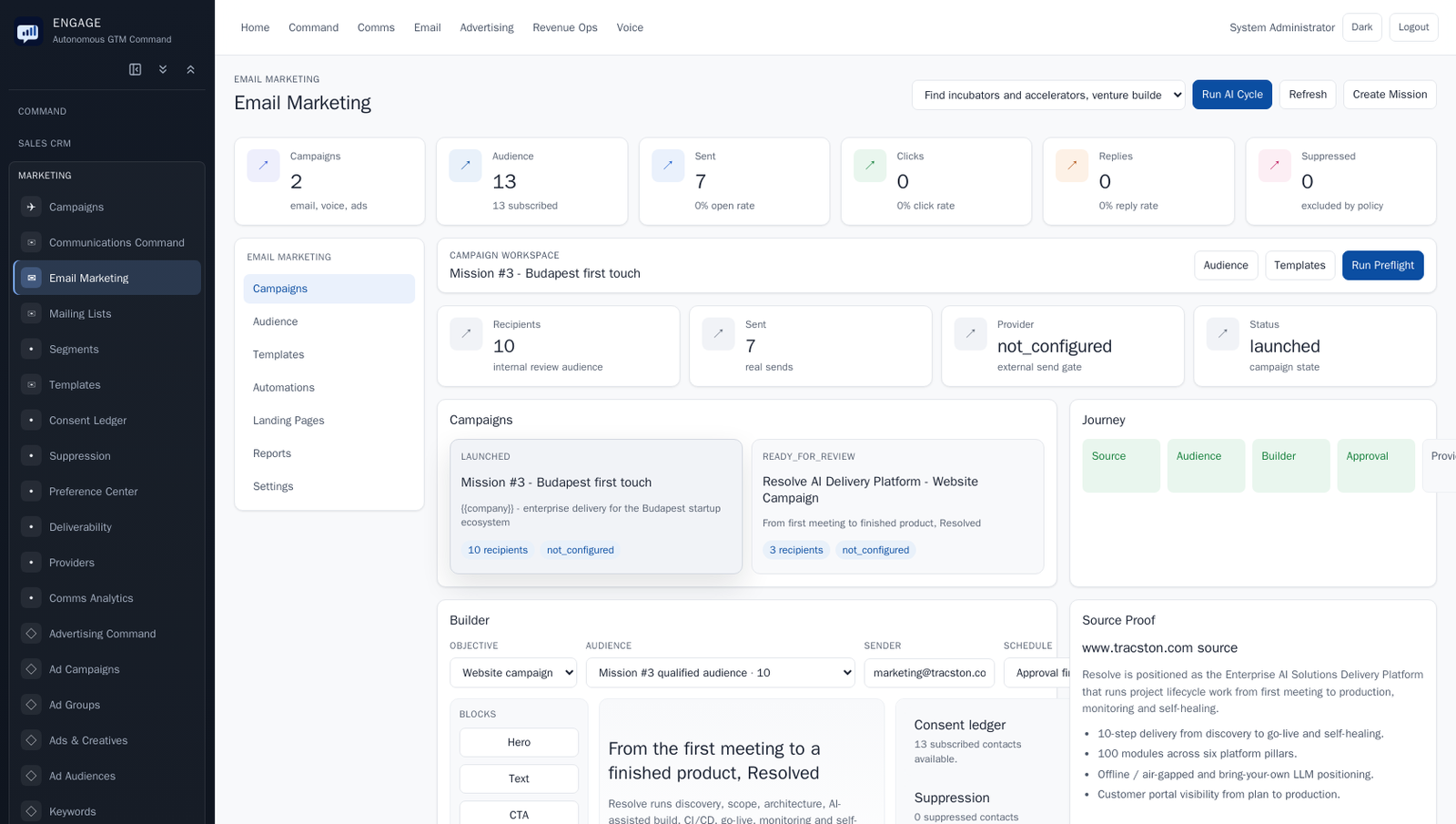Select the Mission #3 - Budapest first touch campaign card
This screenshot has width=1456, height=824.
(x=596, y=506)
